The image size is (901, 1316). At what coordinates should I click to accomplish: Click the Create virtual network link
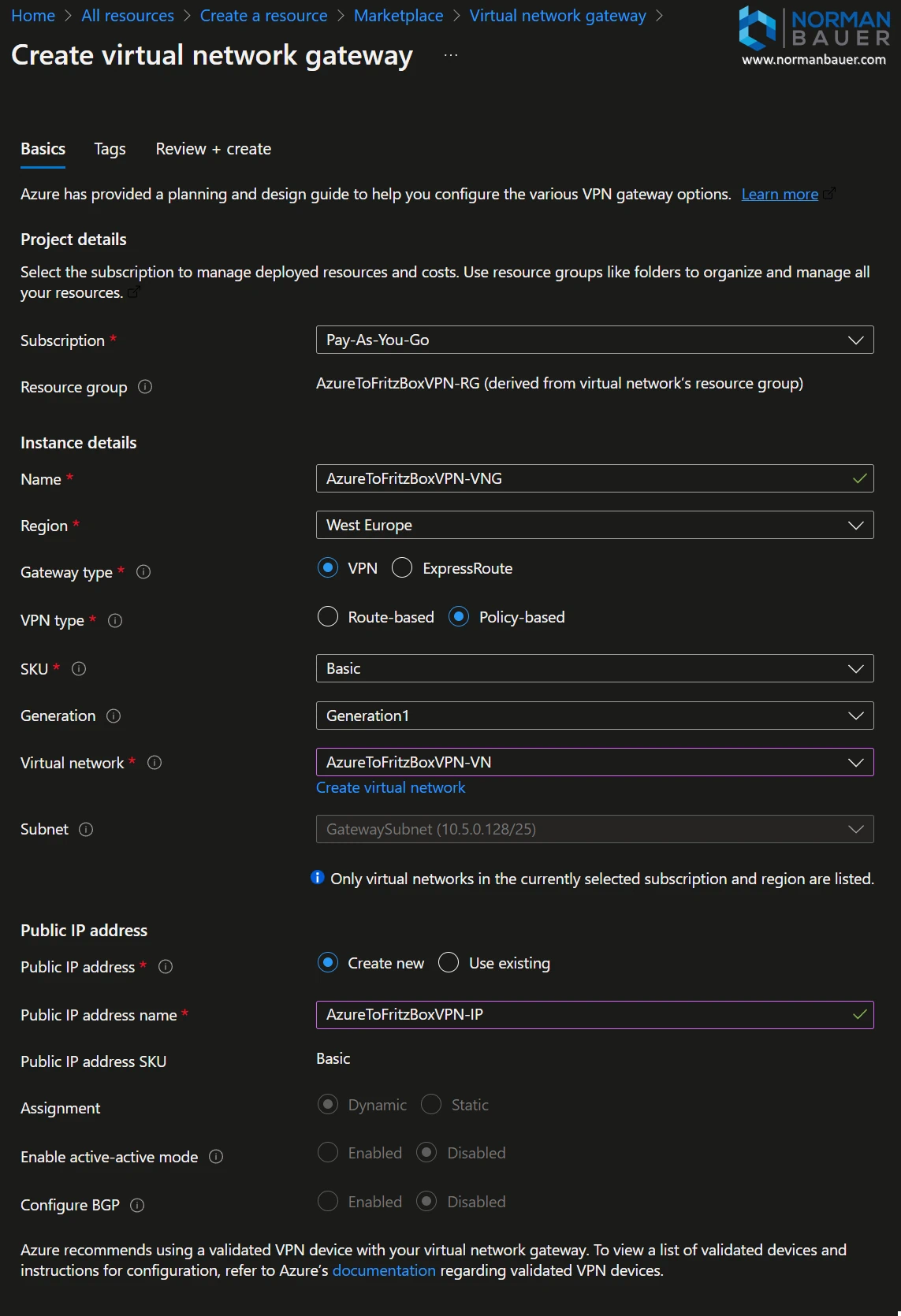pyautogui.click(x=390, y=787)
